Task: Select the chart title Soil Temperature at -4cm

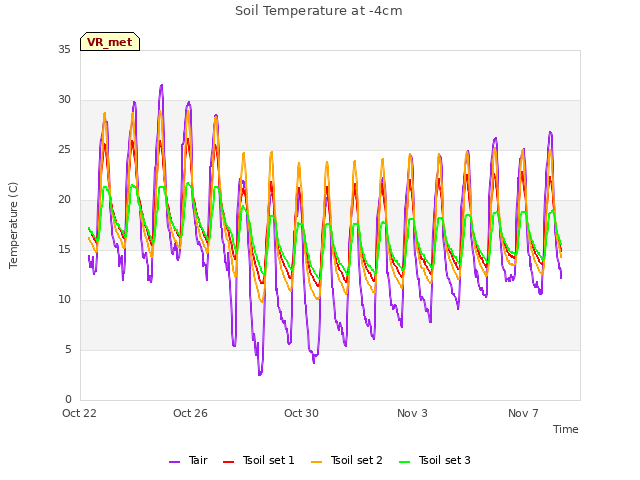Action: (x=319, y=11)
